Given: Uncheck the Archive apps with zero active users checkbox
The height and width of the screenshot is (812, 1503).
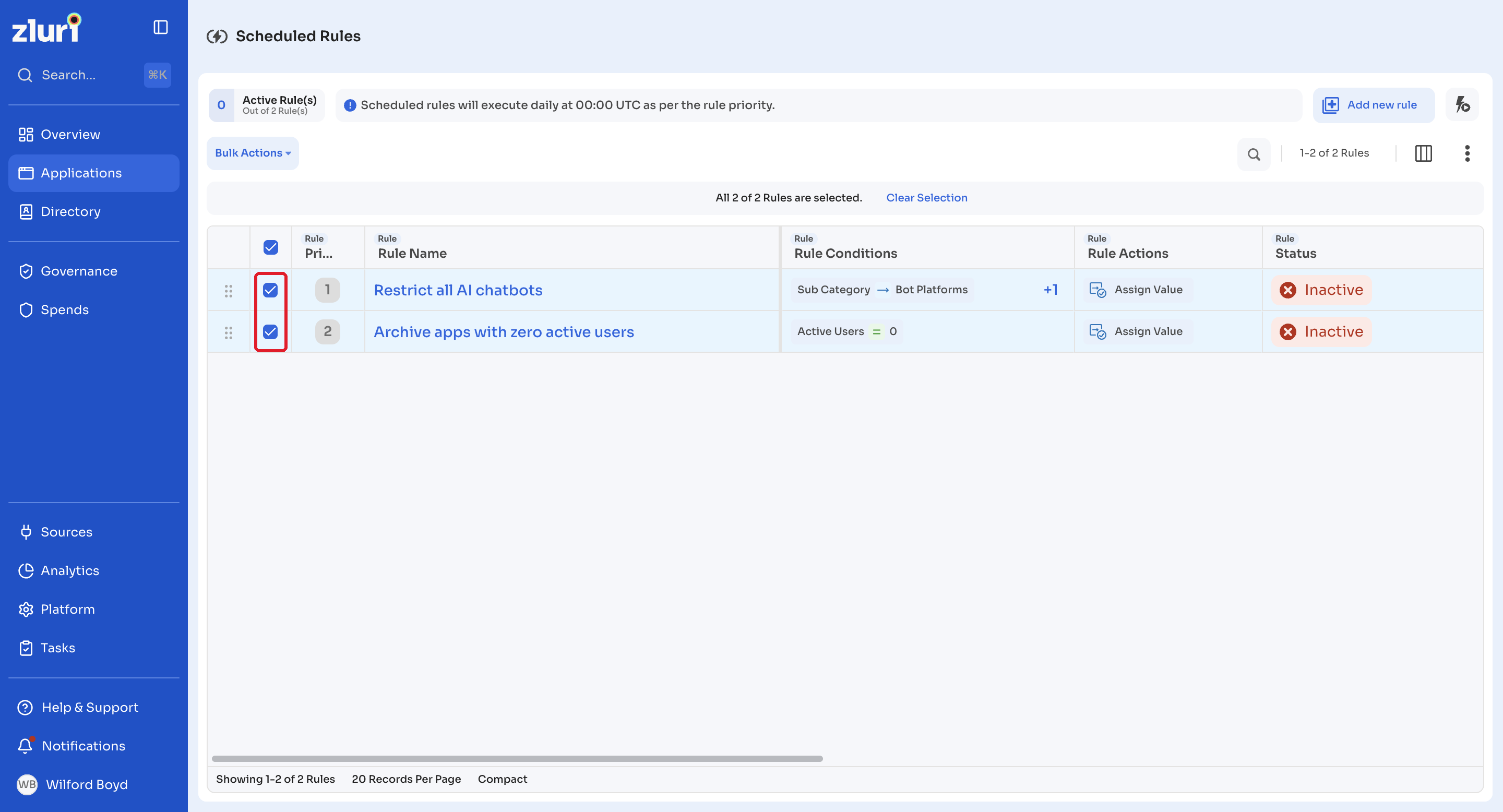Looking at the screenshot, I should pos(270,332).
